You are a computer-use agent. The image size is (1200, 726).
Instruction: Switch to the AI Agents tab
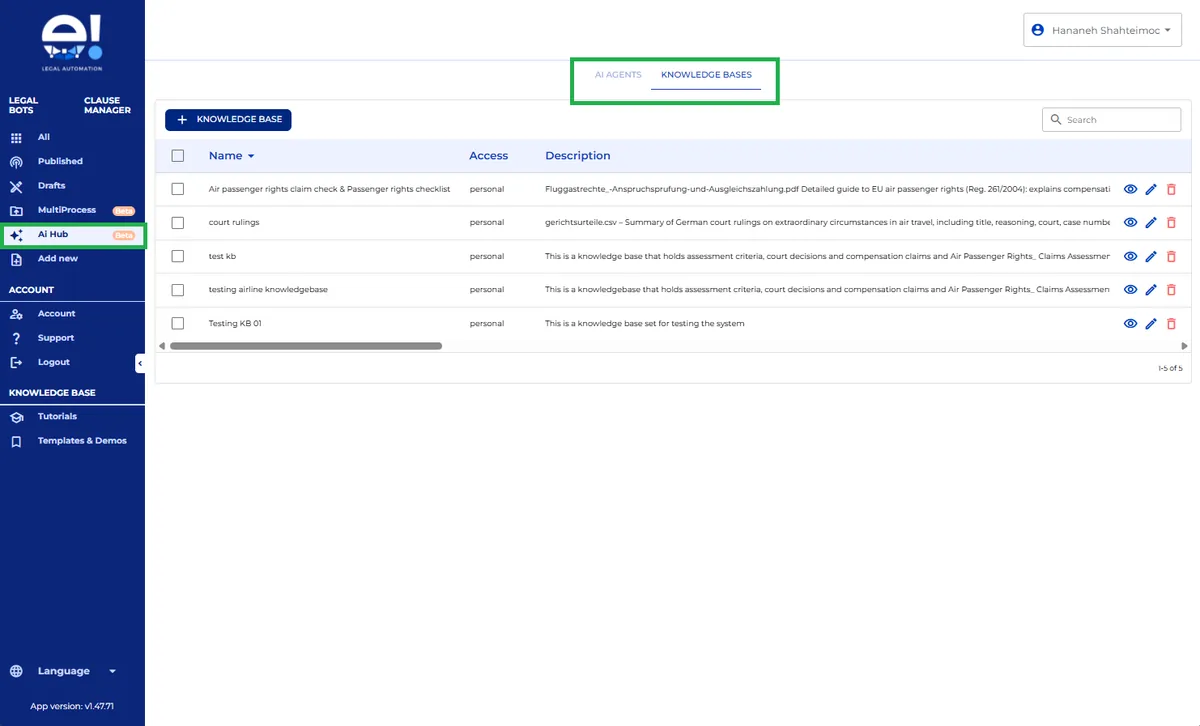pyautogui.click(x=618, y=75)
